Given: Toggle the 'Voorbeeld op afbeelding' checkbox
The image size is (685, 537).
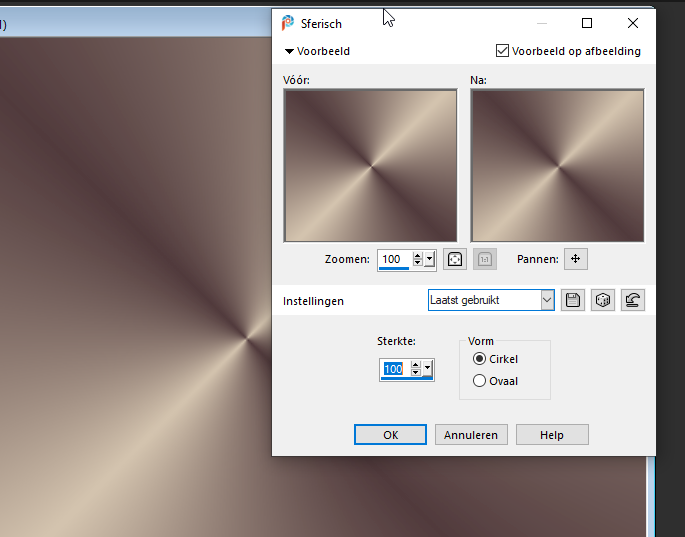Looking at the screenshot, I should click(503, 51).
